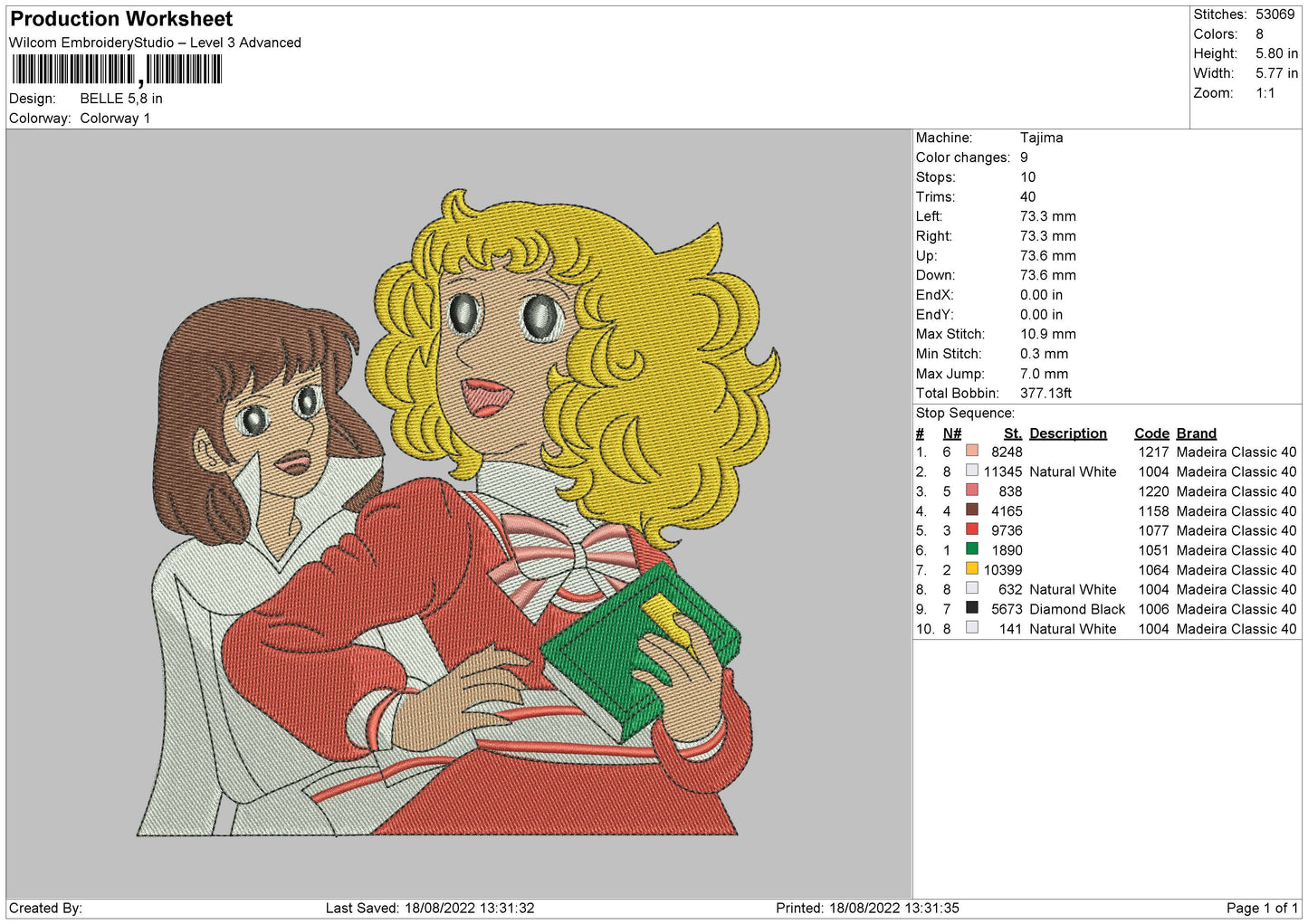Click the Description column header
Screen dimensions: 1308x924
[1068, 433]
